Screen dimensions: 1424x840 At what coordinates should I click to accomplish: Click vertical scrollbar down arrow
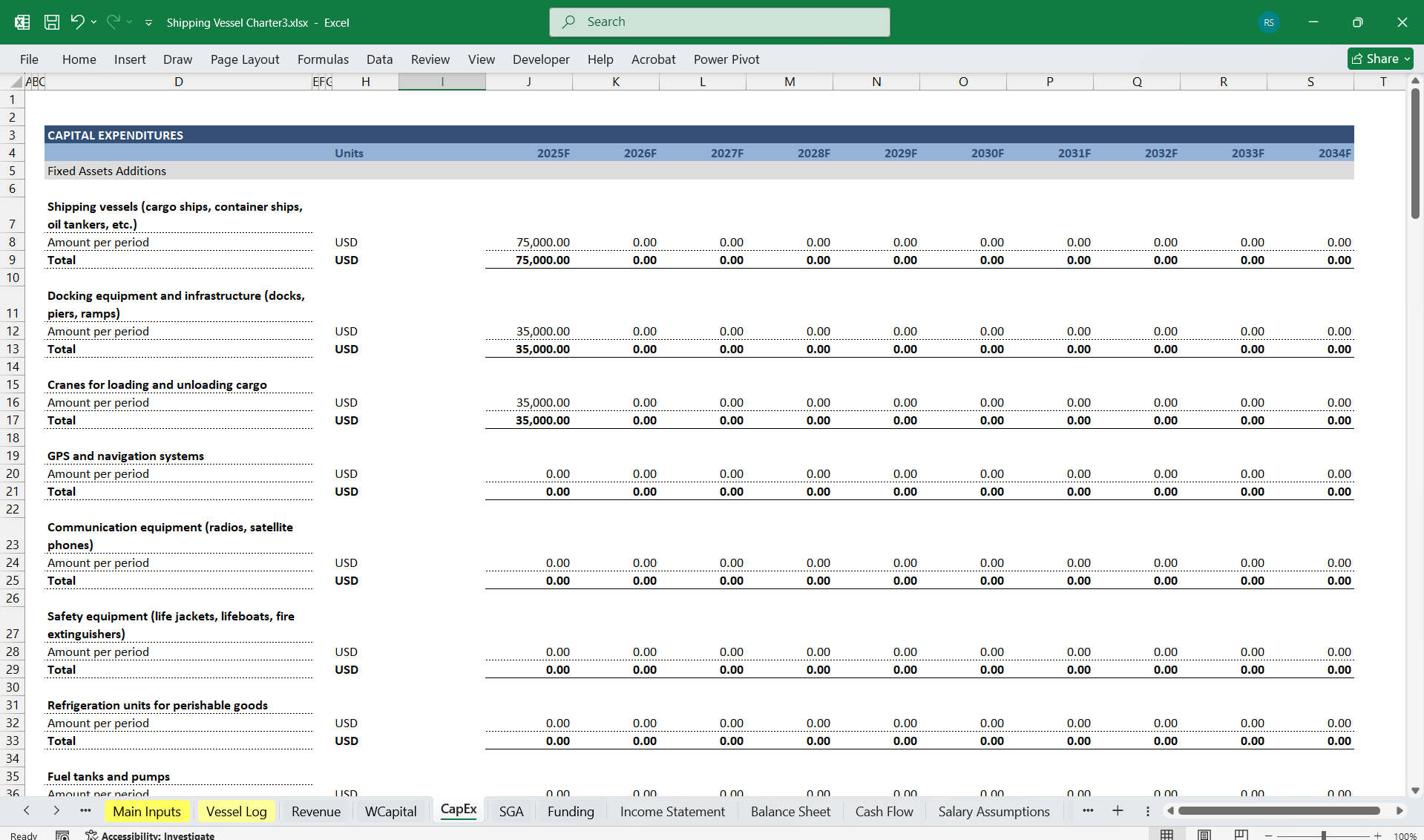click(1415, 790)
